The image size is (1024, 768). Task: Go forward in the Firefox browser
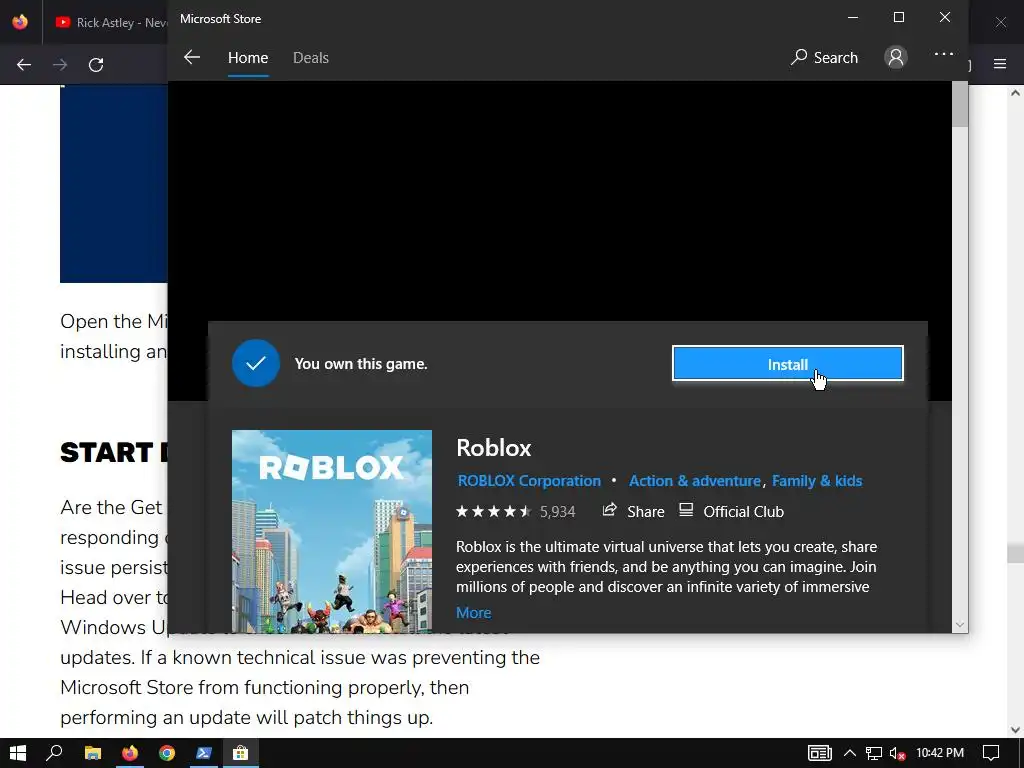[x=60, y=65]
